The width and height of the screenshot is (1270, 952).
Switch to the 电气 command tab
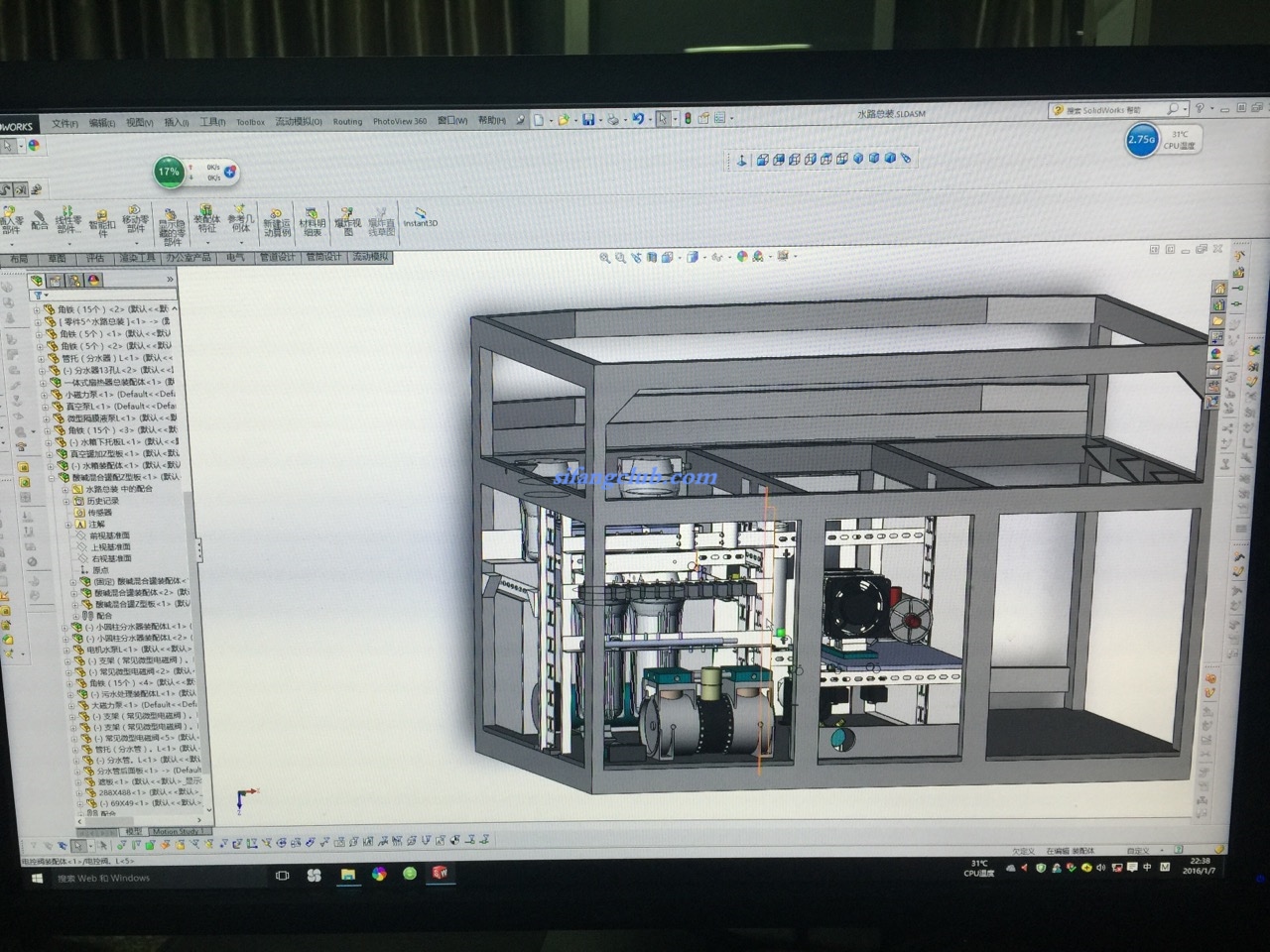235,258
